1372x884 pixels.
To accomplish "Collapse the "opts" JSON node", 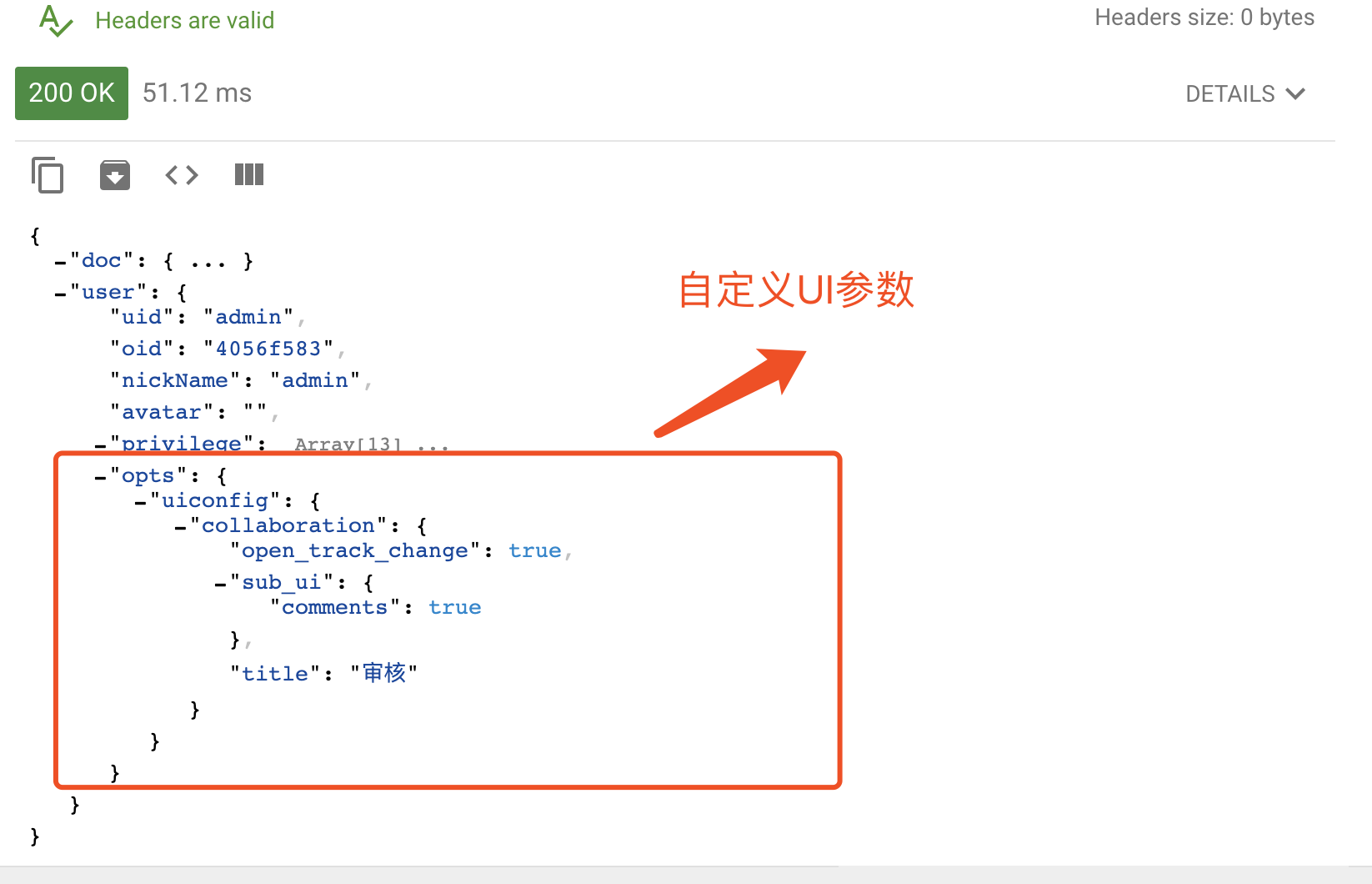I will pyautogui.click(x=100, y=478).
